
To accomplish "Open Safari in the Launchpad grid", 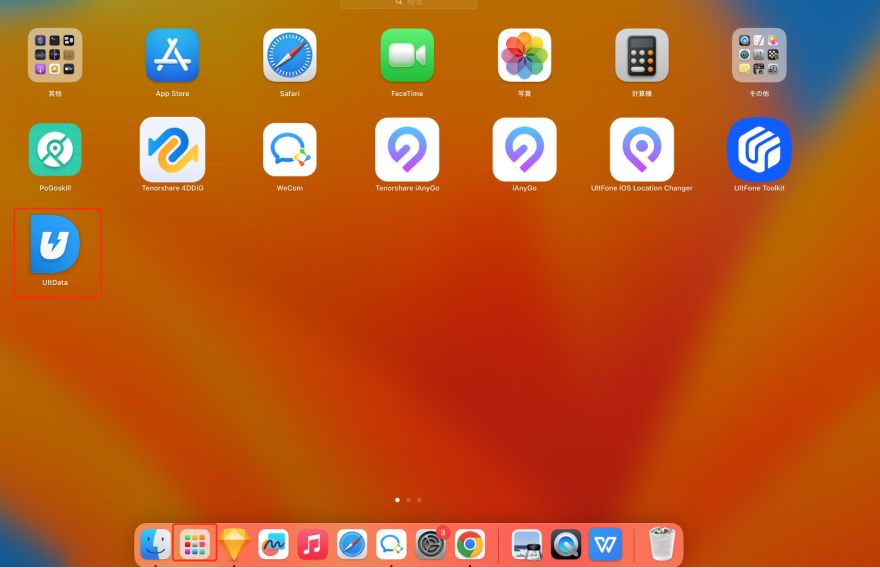I will 290,55.
